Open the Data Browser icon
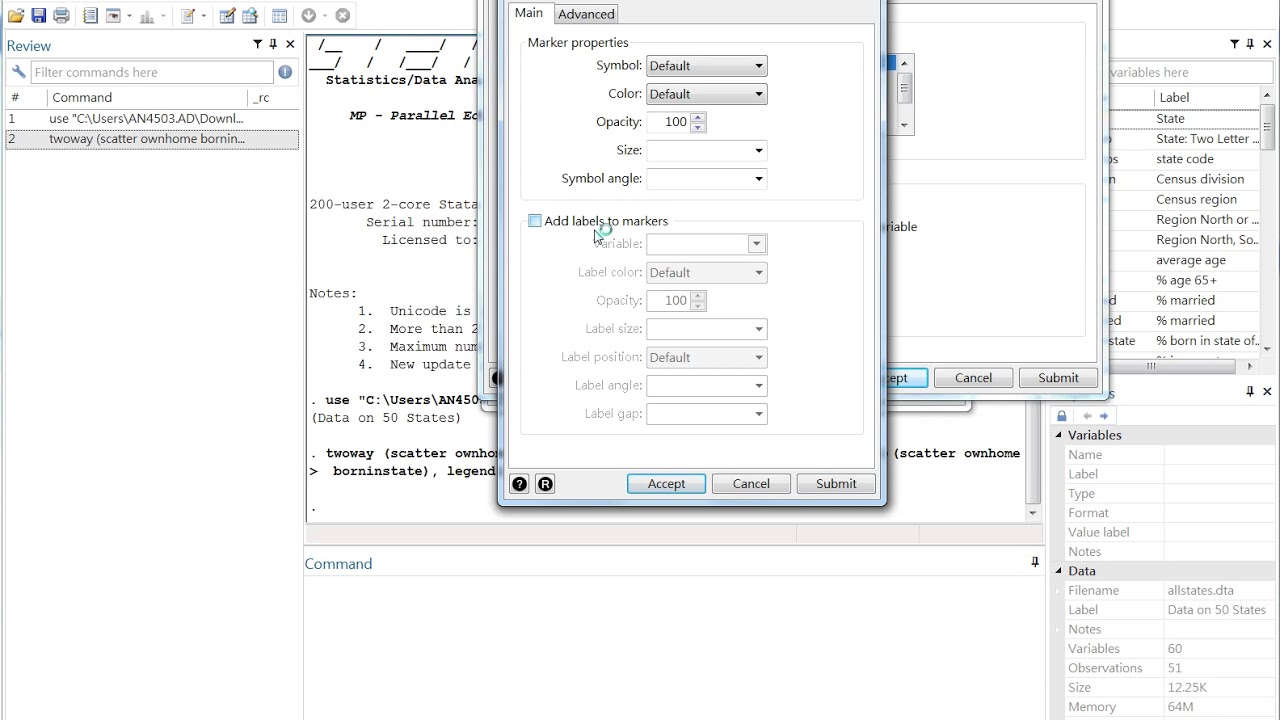This screenshot has height=720, width=1280. tap(250, 15)
